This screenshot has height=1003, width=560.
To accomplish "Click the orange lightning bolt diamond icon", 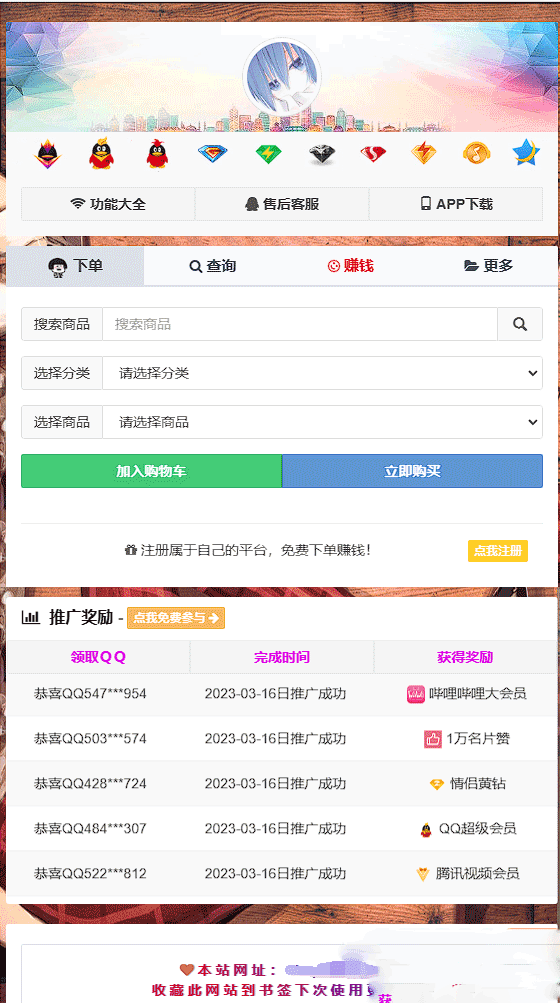I will click(x=424, y=153).
